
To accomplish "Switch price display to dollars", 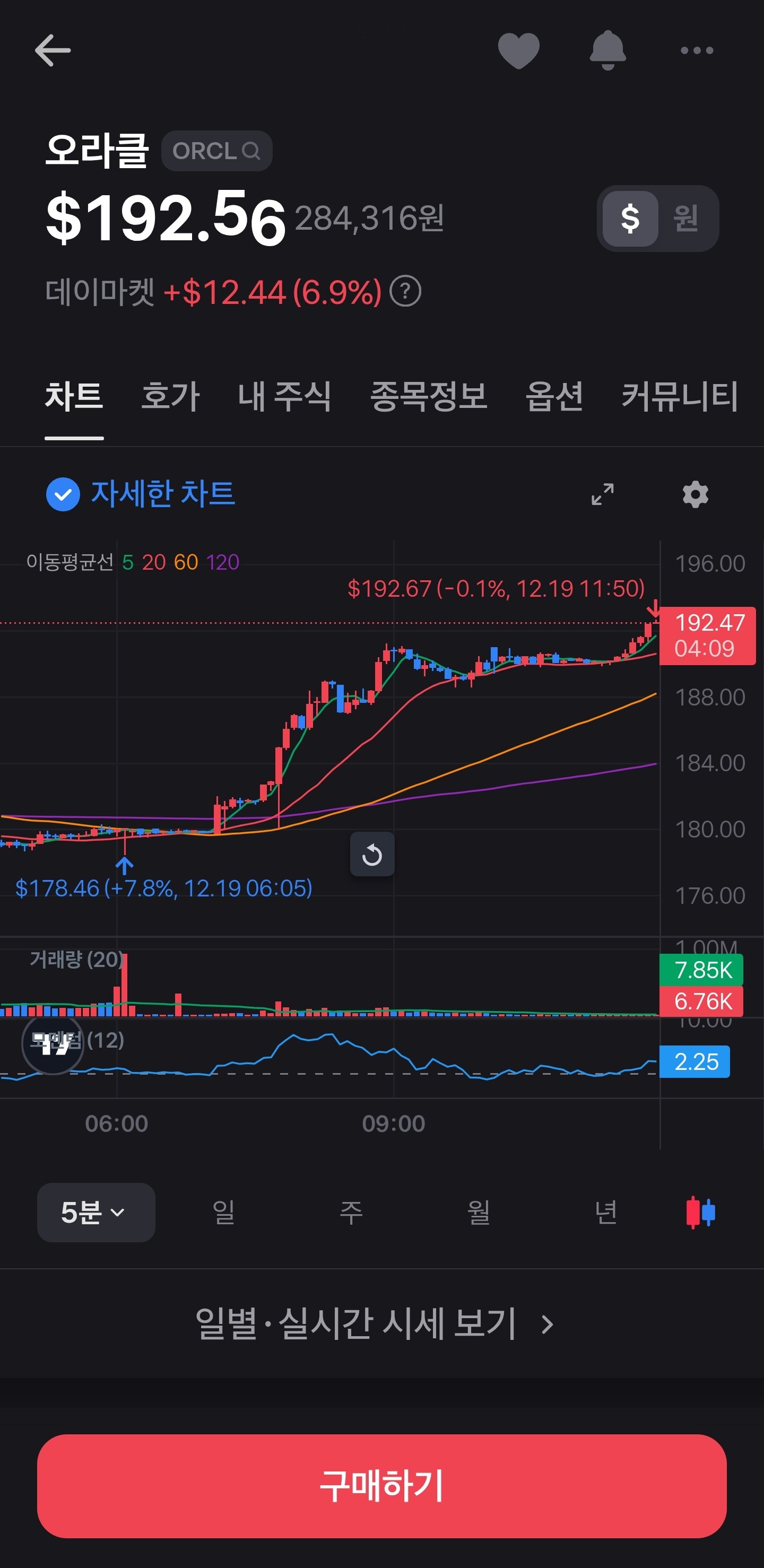I will 630,219.
